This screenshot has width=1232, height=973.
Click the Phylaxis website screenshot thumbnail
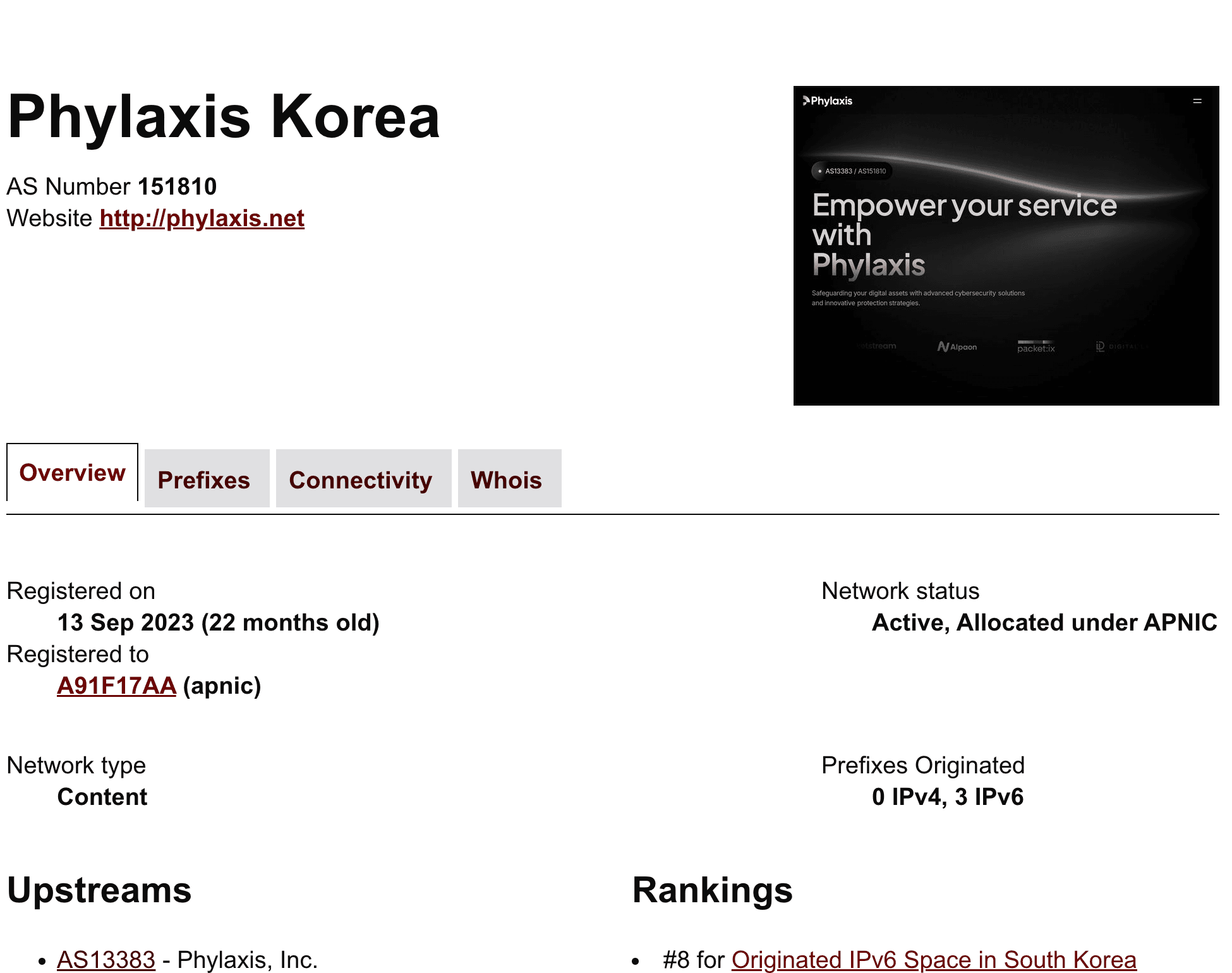click(x=1006, y=246)
